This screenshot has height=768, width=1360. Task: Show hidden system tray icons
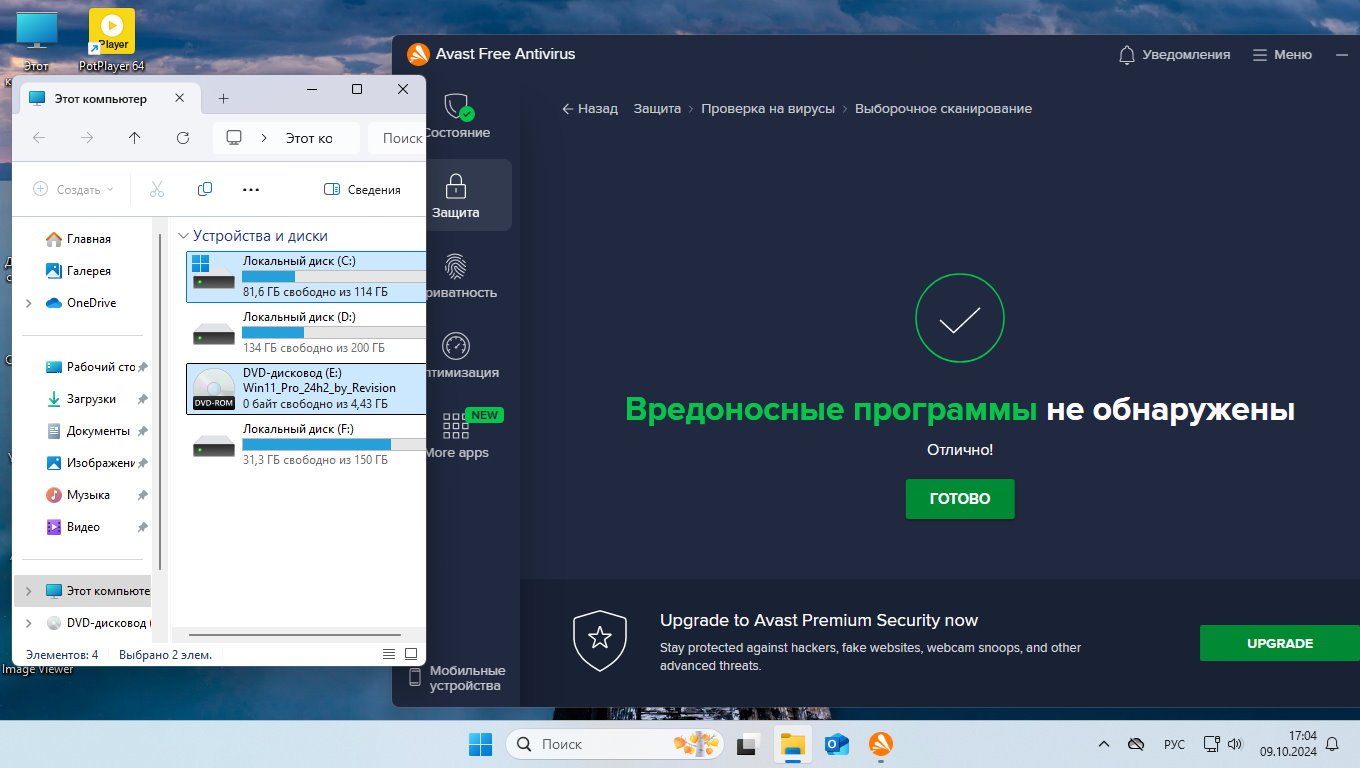tap(1104, 744)
